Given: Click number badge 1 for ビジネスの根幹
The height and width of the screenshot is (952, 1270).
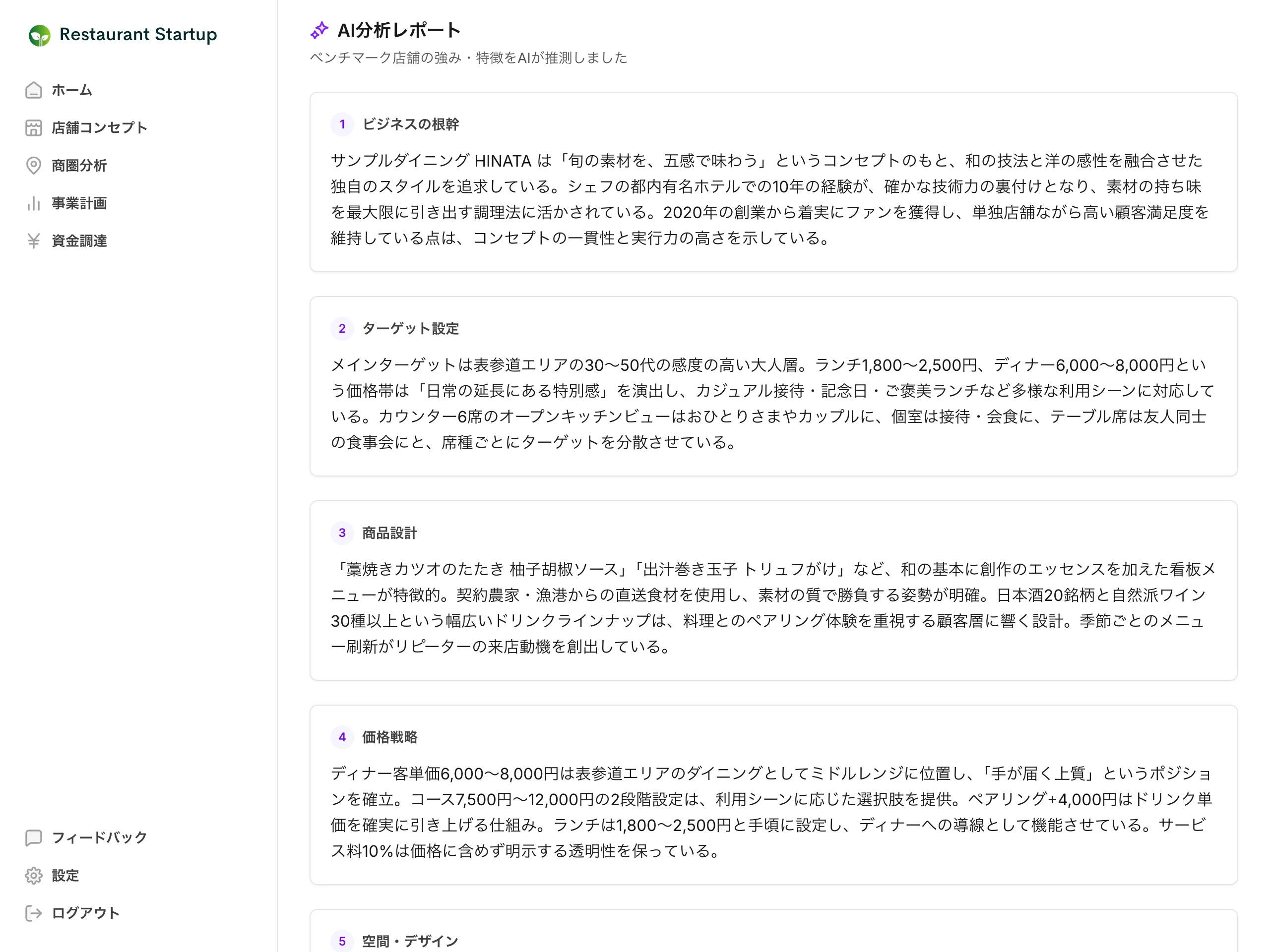Looking at the screenshot, I should coord(342,124).
